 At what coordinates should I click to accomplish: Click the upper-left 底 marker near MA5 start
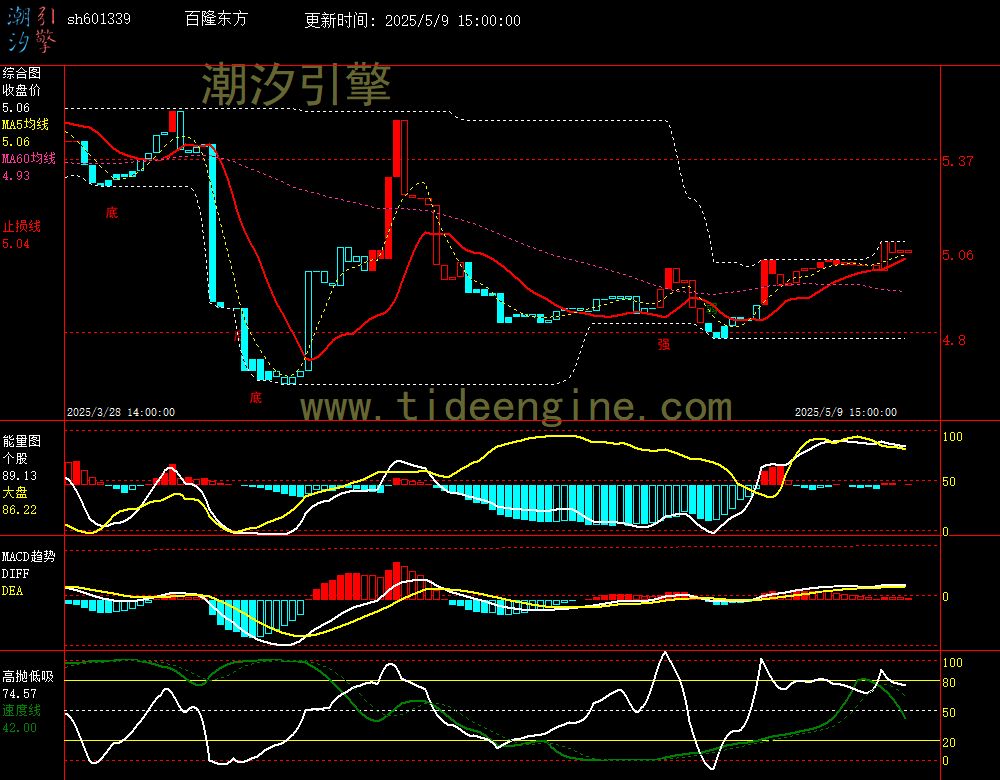tap(112, 212)
